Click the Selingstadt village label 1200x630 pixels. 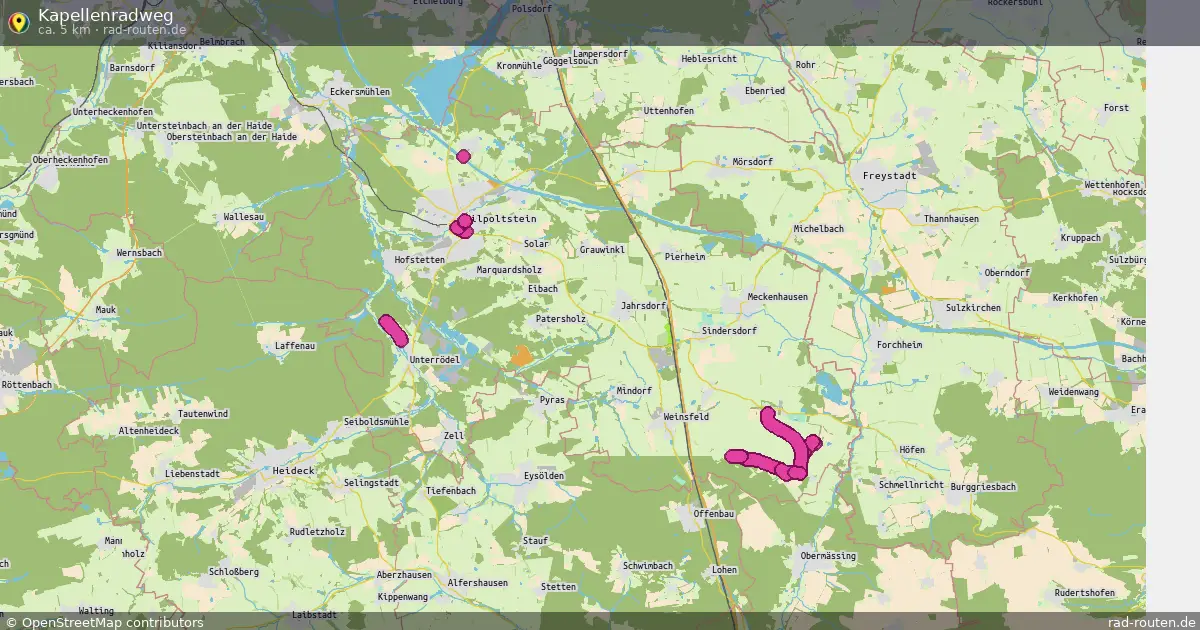[371, 482]
